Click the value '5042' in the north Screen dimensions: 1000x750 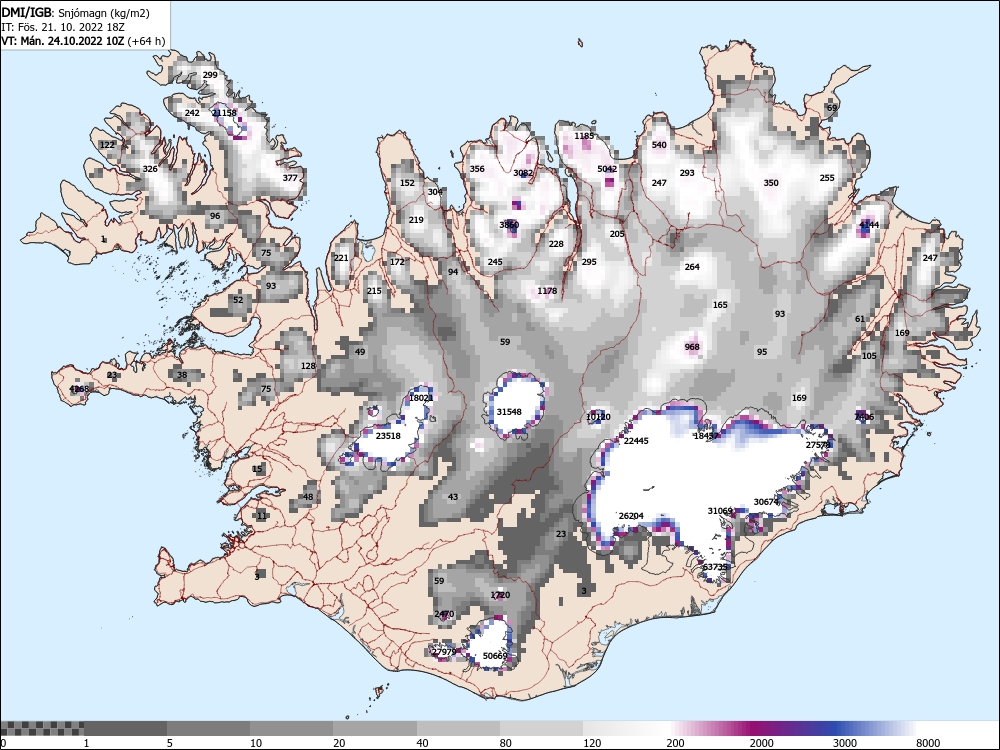[607, 169]
